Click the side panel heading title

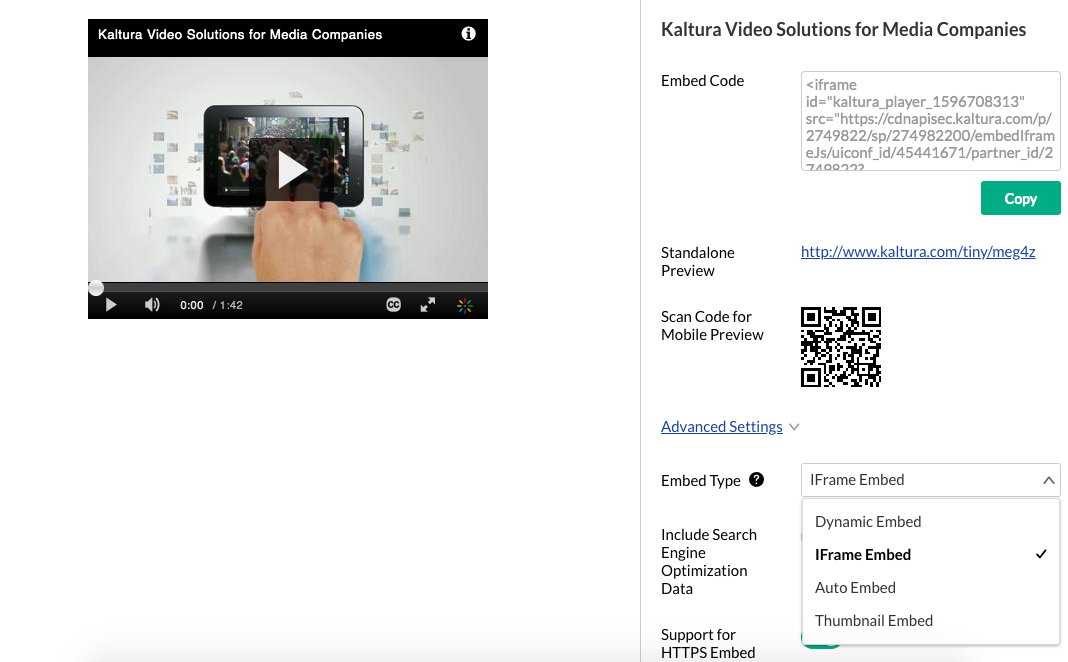tap(843, 29)
